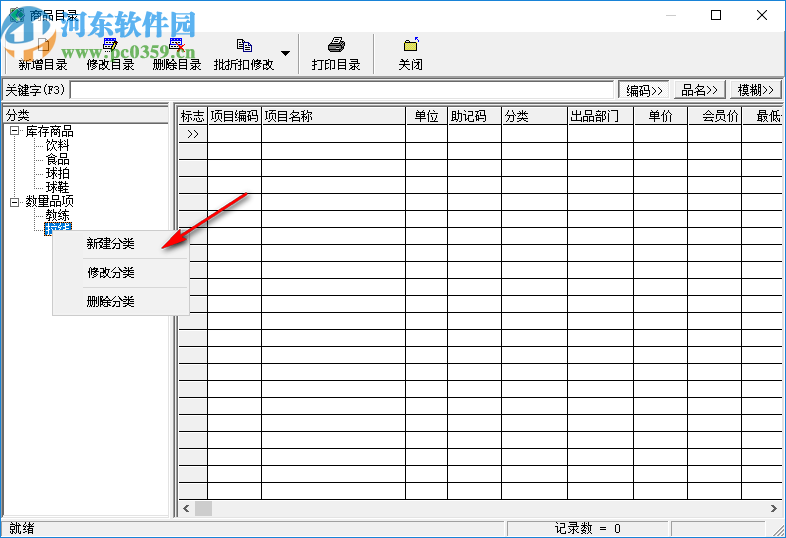Screen dimensions: 786x538
Task: Focus the 关键字(F3) search field
Action: point(342,90)
